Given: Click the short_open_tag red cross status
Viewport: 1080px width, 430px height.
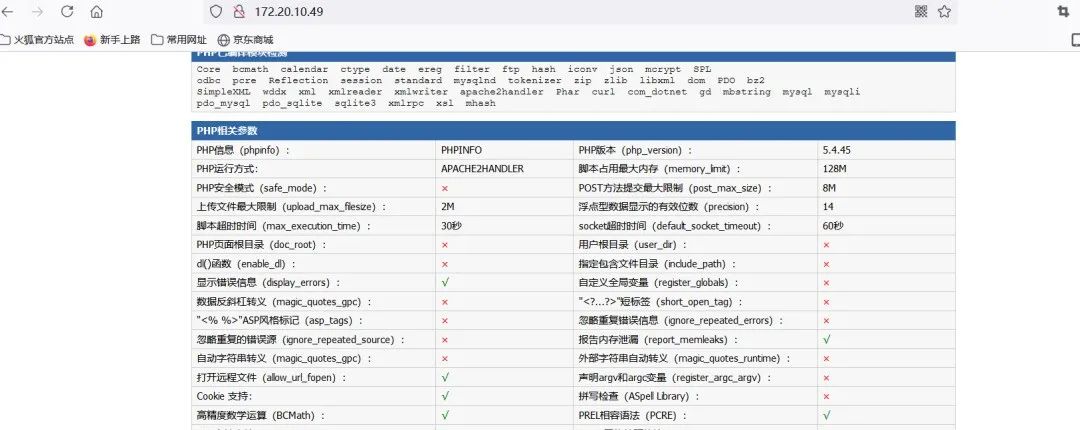Looking at the screenshot, I should tap(826, 302).
